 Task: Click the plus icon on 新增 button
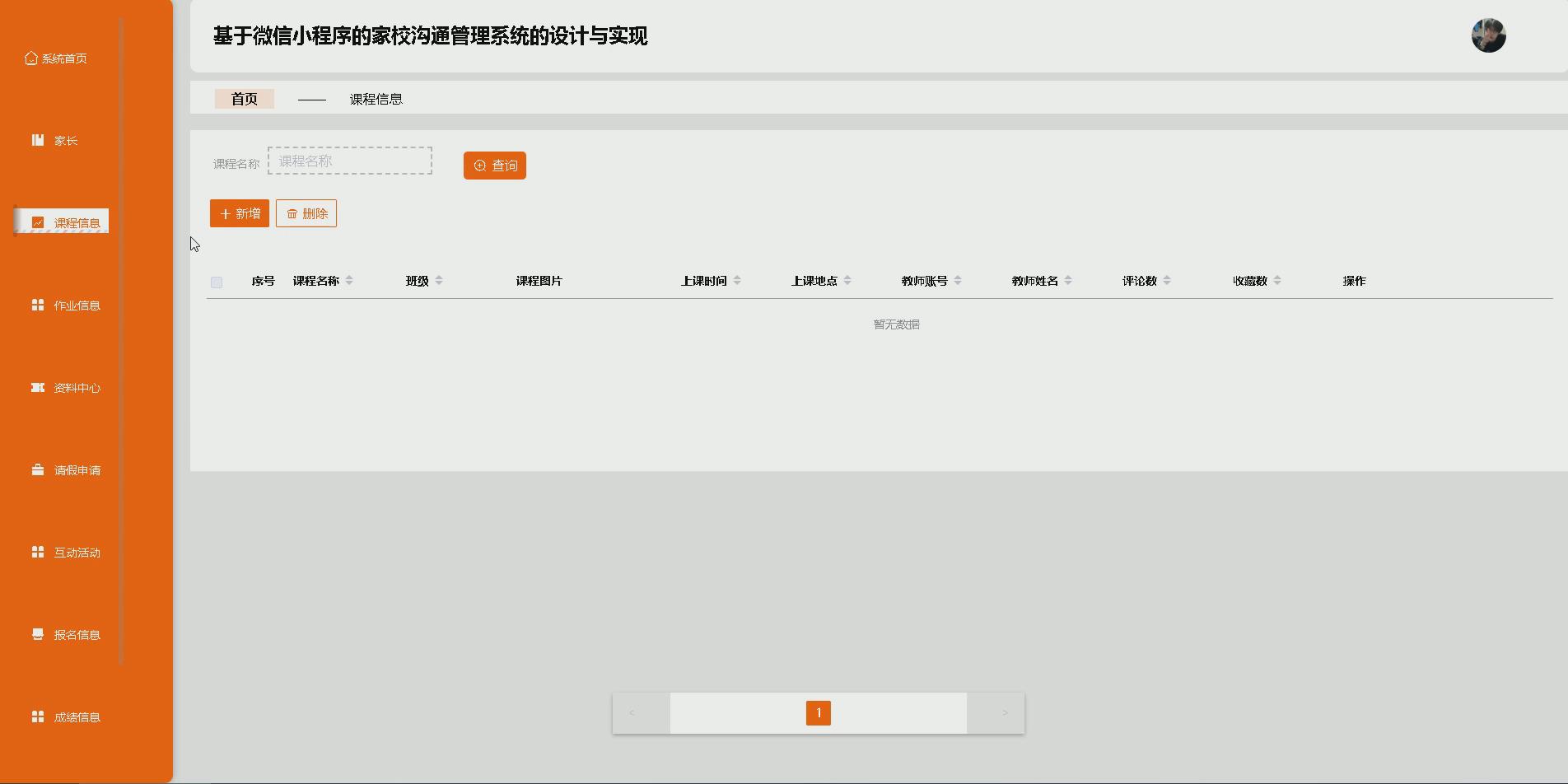pos(226,214)
